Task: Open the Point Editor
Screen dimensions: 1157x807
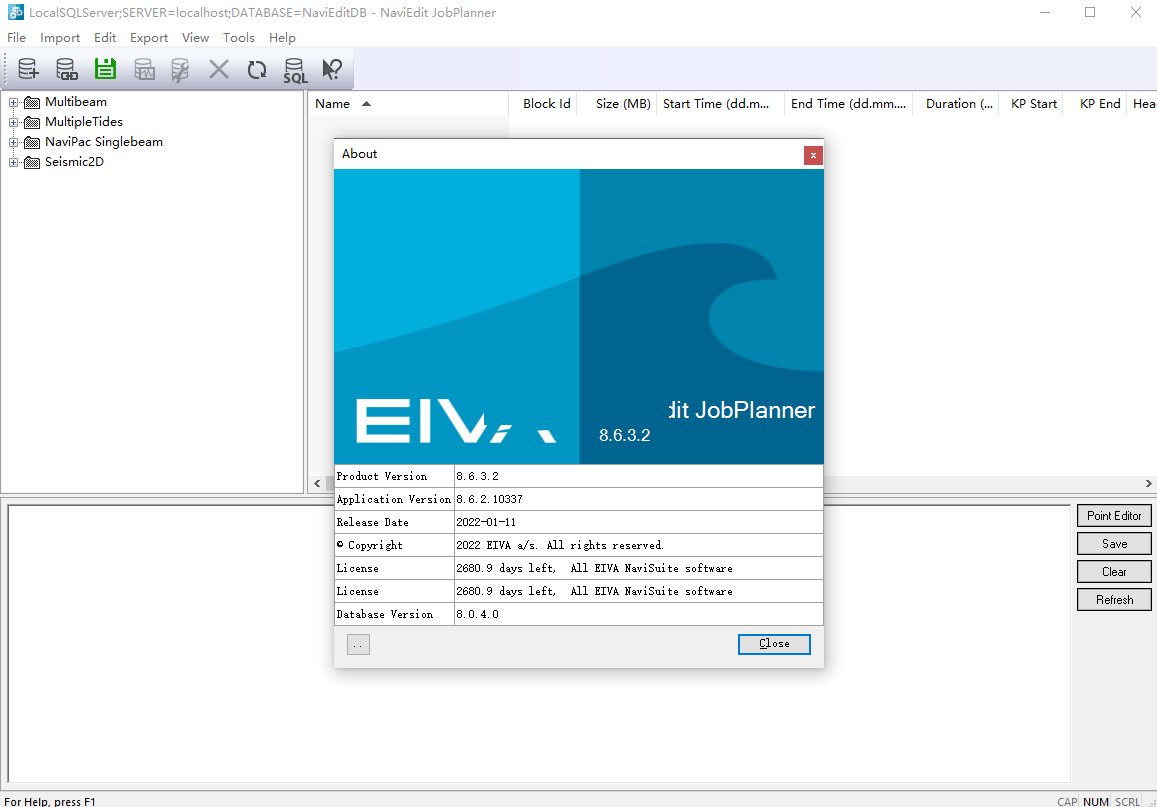Action: (1114, 515)
